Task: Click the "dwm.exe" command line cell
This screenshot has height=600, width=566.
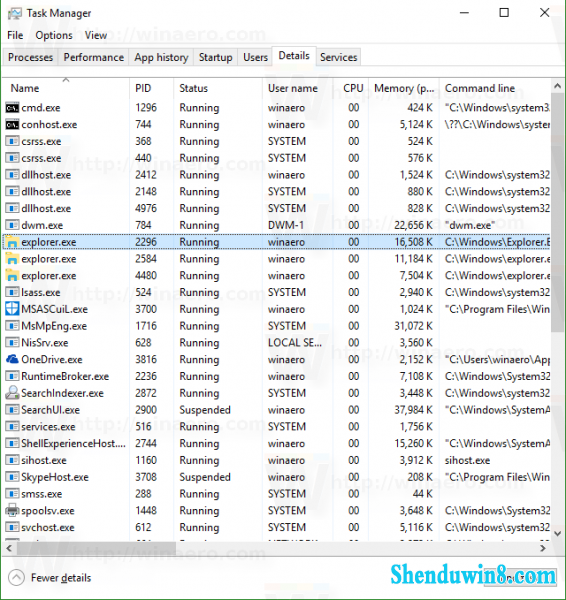Action: 470,225
